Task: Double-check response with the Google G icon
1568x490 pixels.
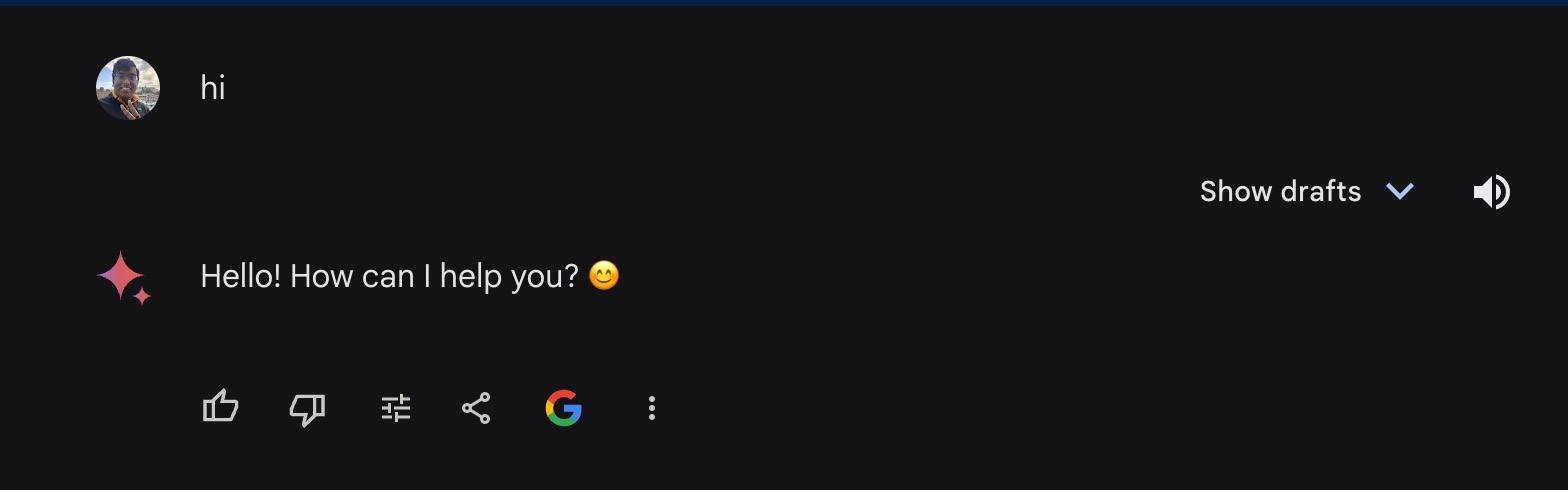Action: click(x=564, y=408)
